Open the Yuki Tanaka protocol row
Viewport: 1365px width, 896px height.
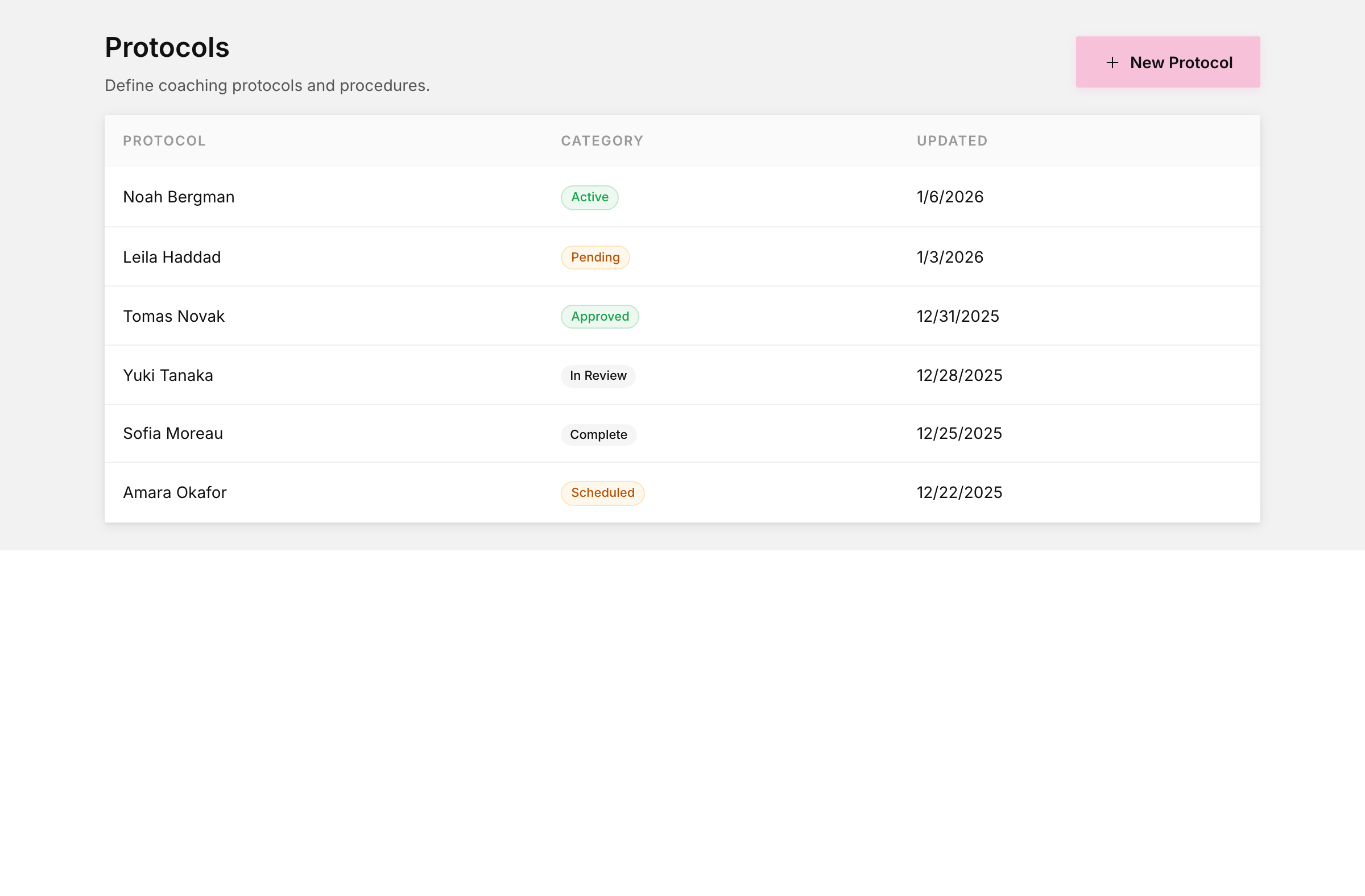(x=682, y=375)
